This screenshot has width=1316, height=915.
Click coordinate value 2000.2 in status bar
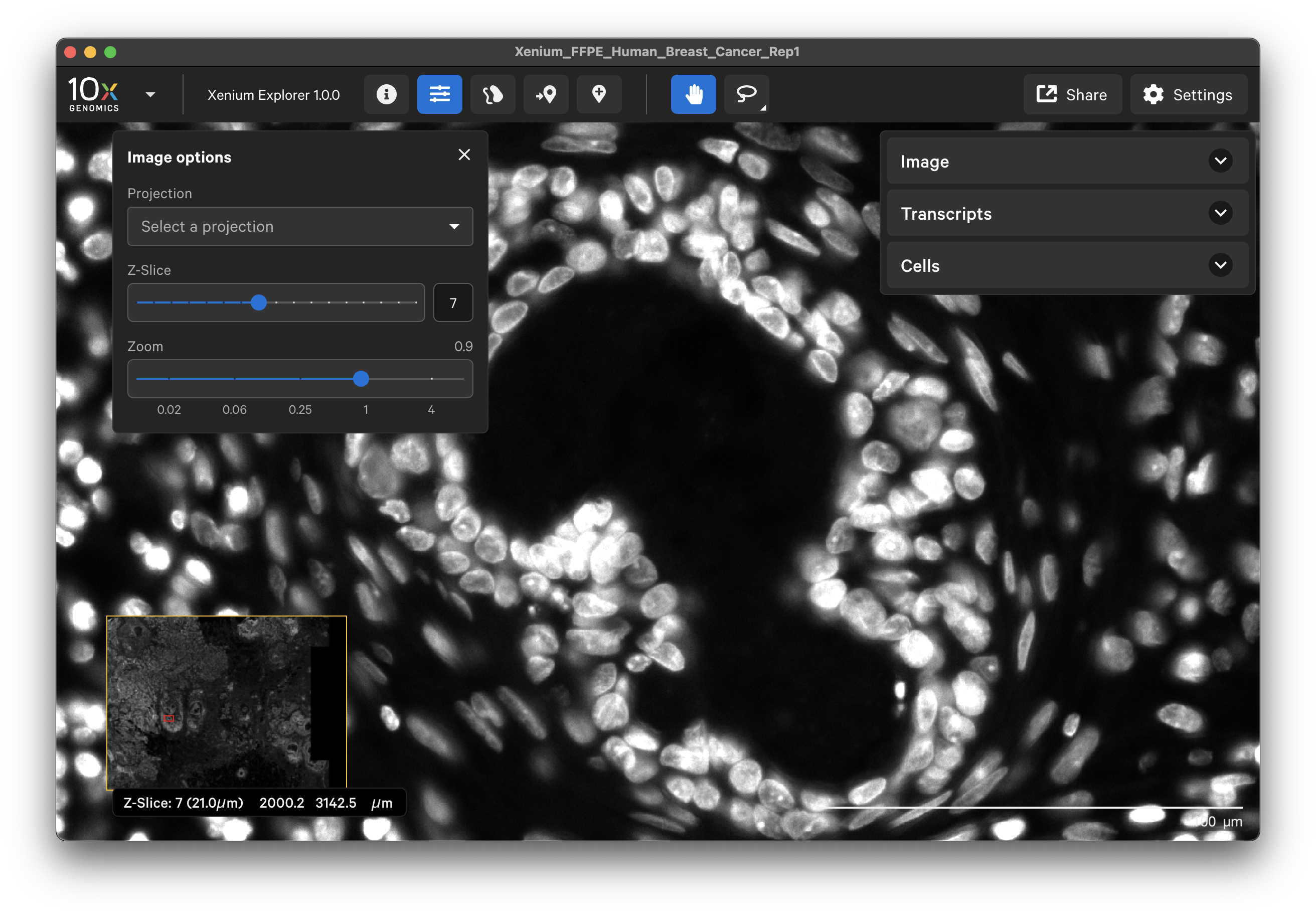(x=281, y=803)
